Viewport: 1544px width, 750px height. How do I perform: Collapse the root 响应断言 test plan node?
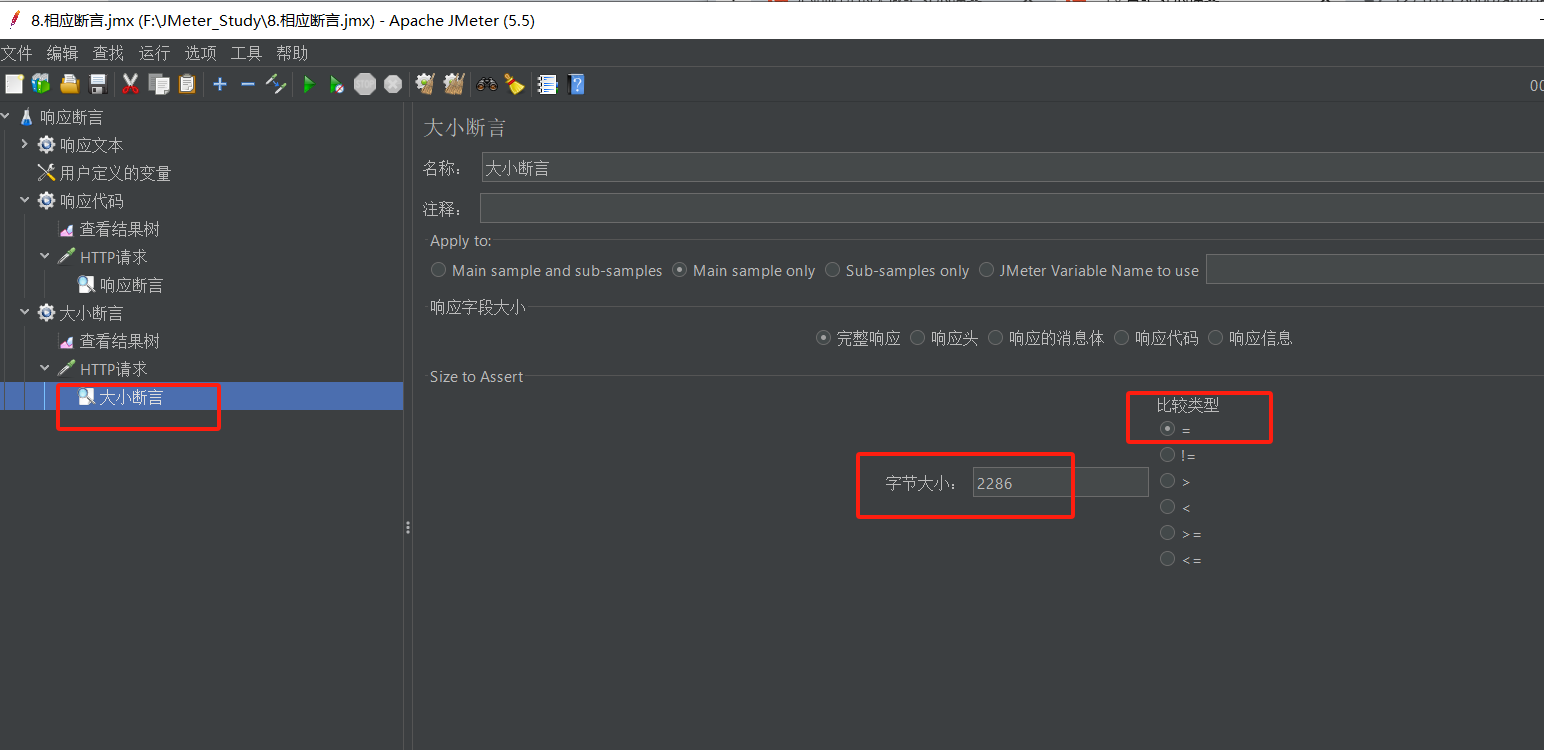(x=5, y=117)
